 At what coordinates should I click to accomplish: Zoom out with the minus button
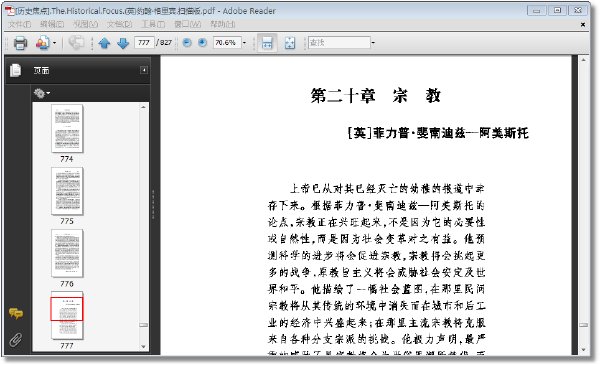187,42
